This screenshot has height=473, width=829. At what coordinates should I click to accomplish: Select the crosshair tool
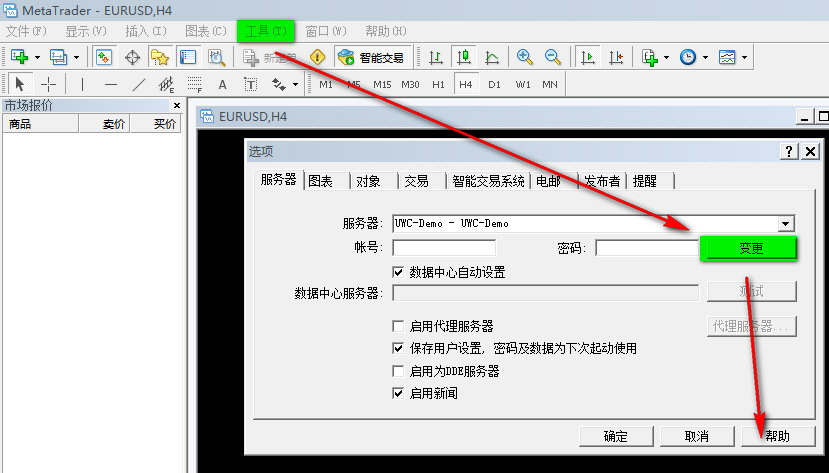pyautogui.click(x=48, y=85)
